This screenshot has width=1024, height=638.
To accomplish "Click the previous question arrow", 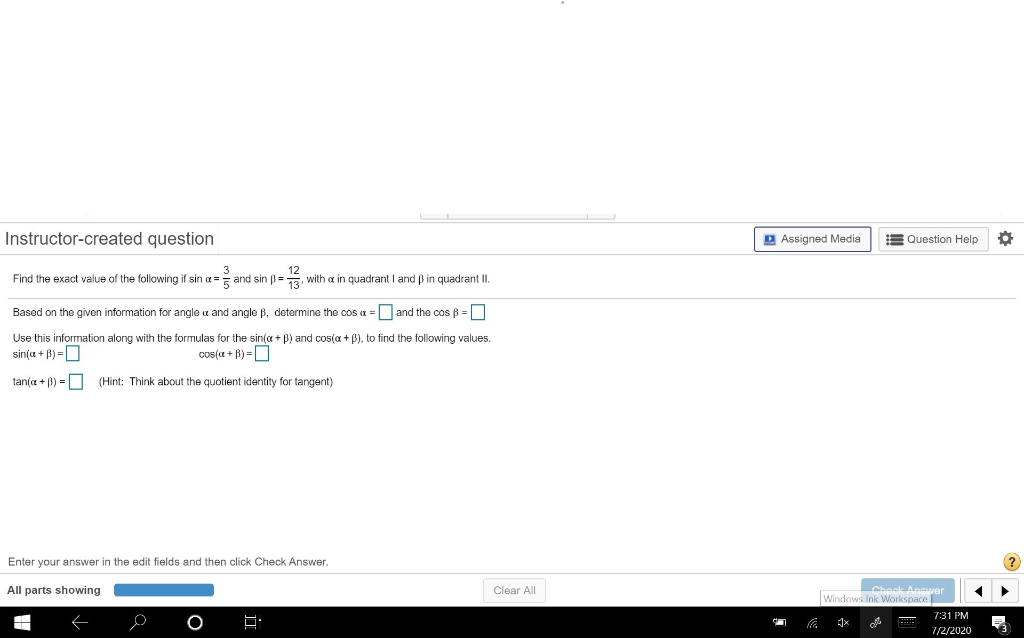I will click(978, 590).
